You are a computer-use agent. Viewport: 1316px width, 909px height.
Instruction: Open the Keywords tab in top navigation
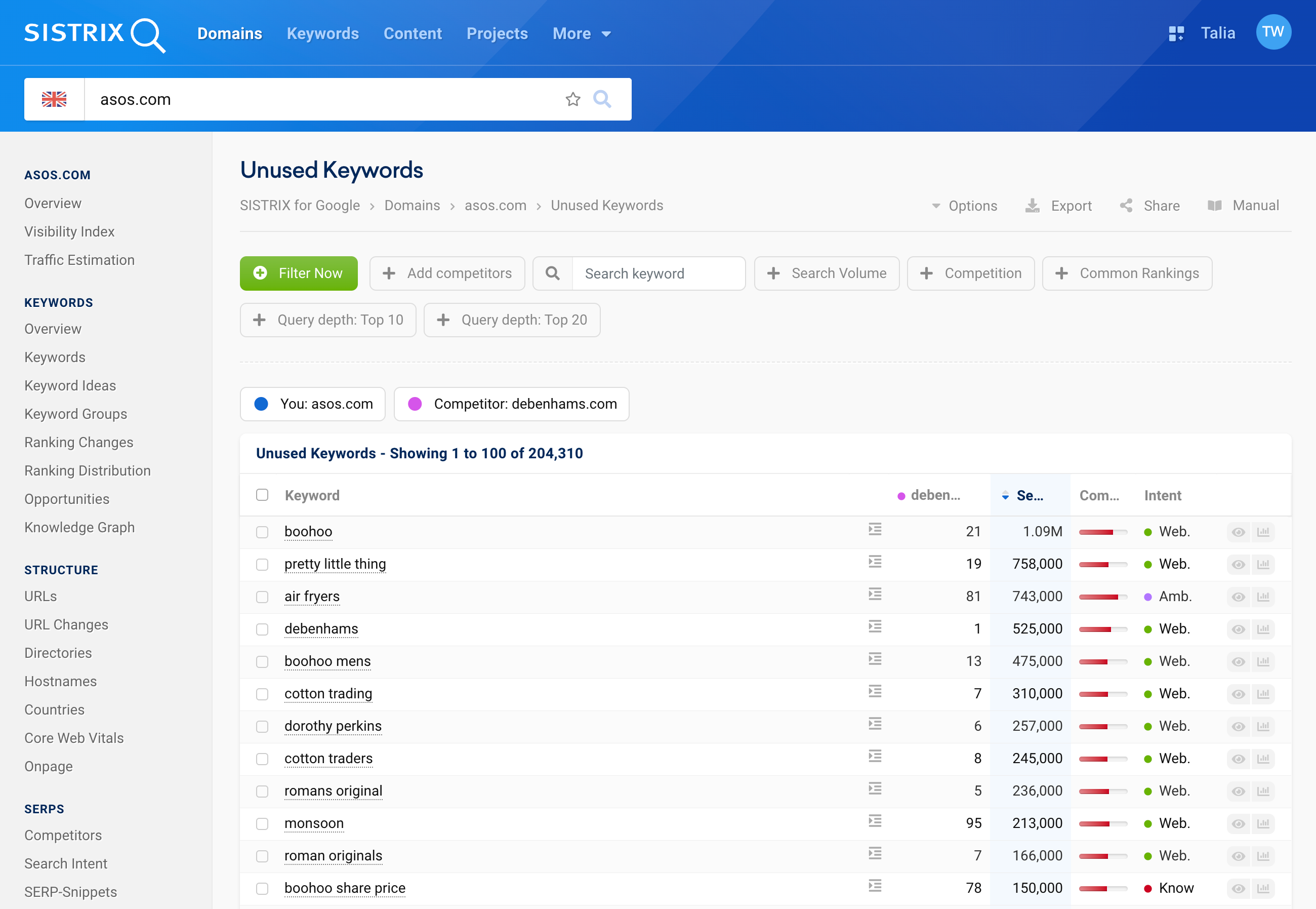tap(323, 33)
